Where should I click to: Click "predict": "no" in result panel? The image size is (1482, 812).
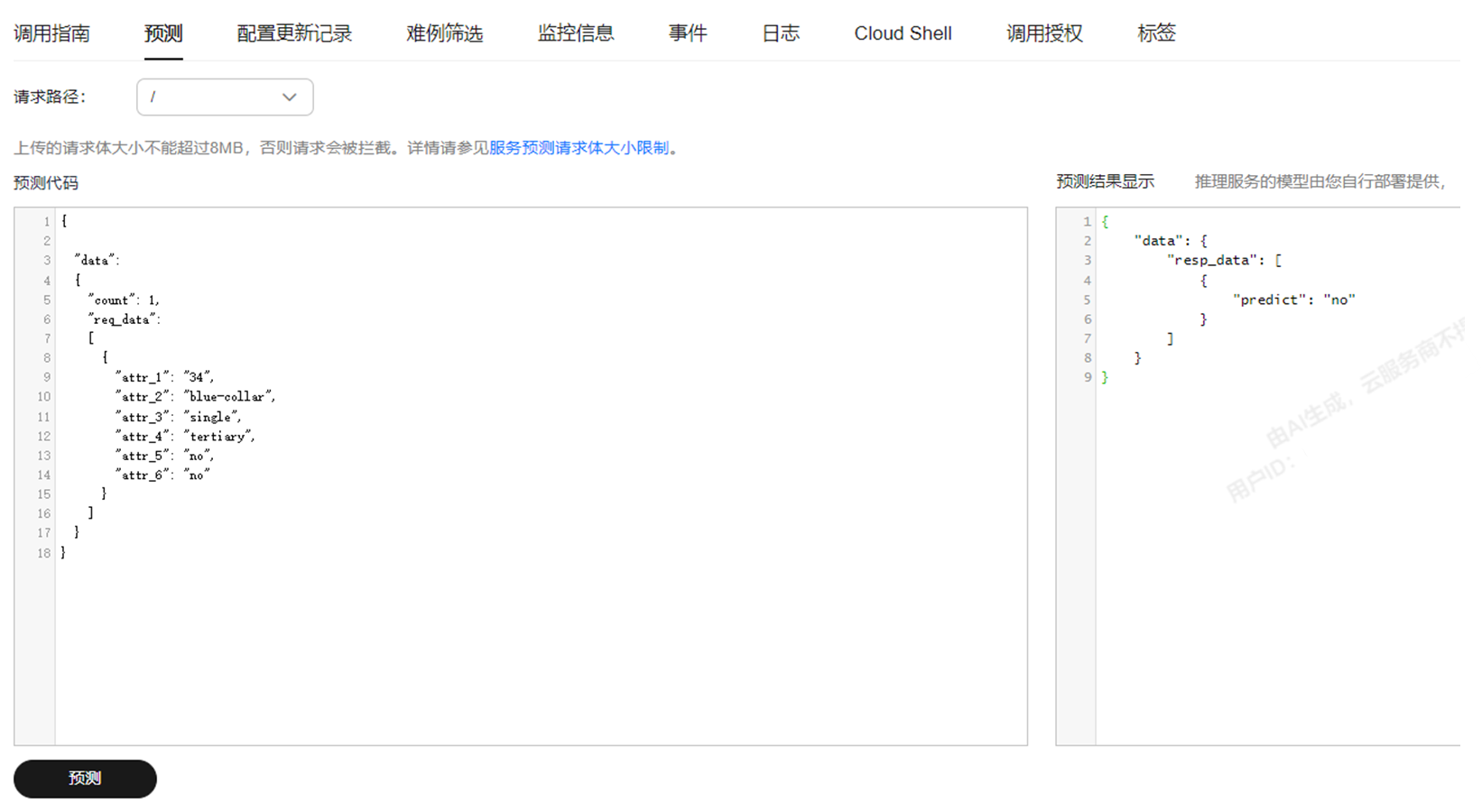click(1294, 300)
